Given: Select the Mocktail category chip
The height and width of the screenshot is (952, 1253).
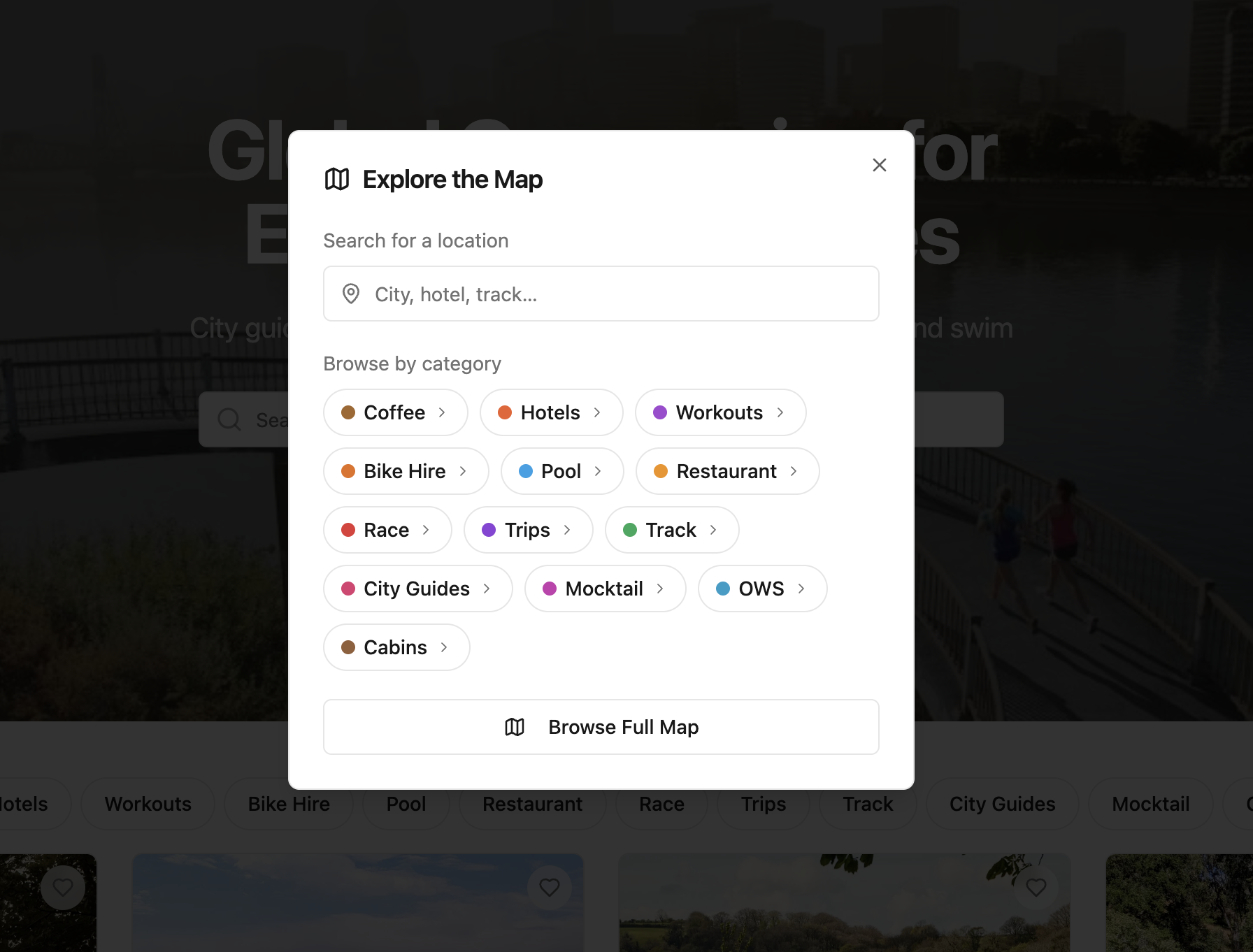Looking at the screenshot, I should [606, 589].
